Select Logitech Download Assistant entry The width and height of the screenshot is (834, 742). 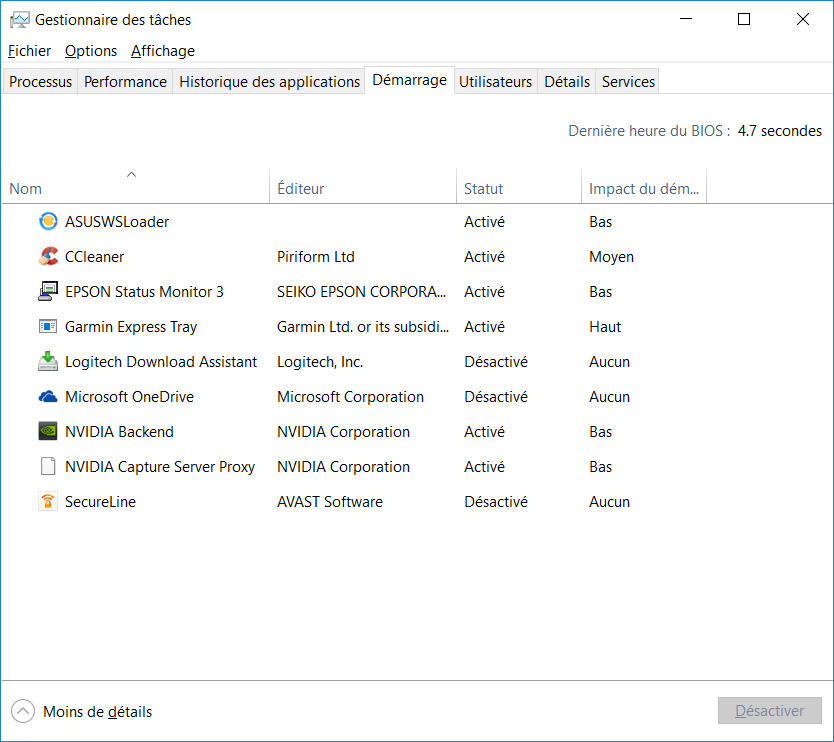pyautogui.click(x=161, y=362)
